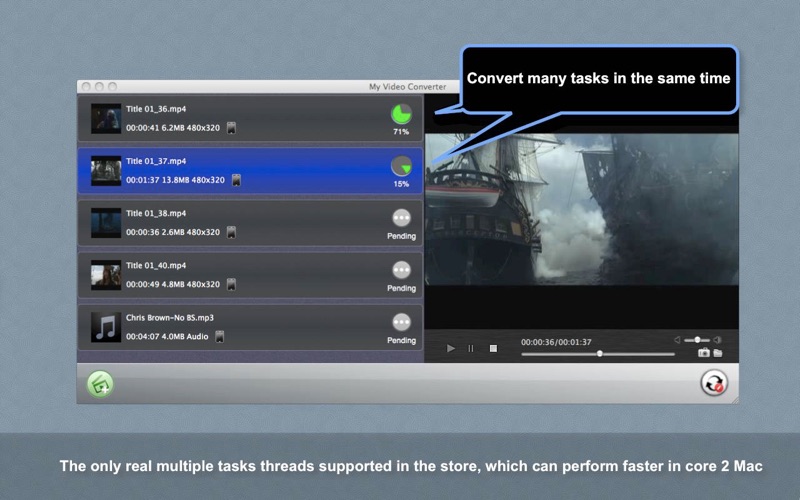Click the Pending status icon for Title 01_38.mp4
This screenshot has width=800, height=500.
(401, 218)
